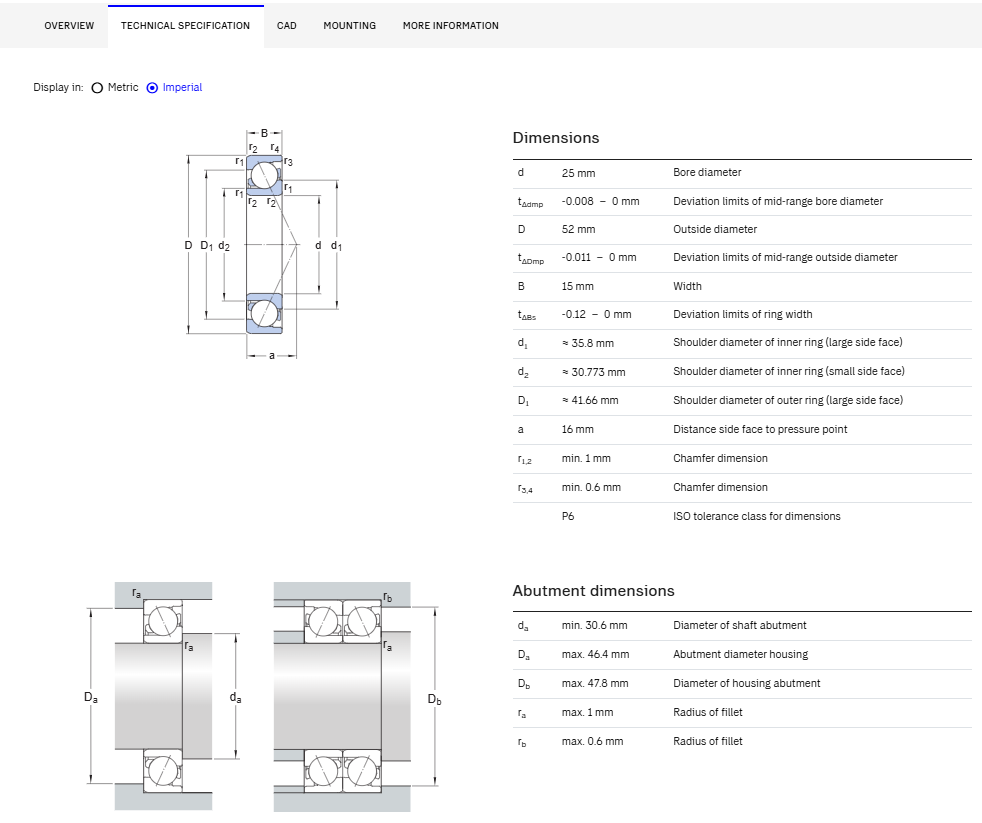Click the value 'max. 46.4 mm'
Screen dimensions: 982x823
pos(596,655)
